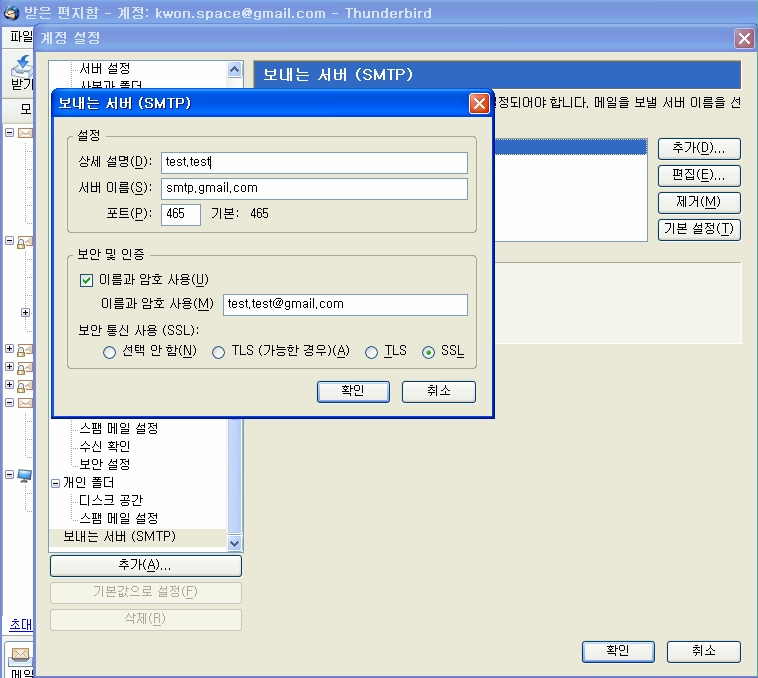Select the TLS radio button
Viewport: 758px width, 678px height.
click(371, 352)
